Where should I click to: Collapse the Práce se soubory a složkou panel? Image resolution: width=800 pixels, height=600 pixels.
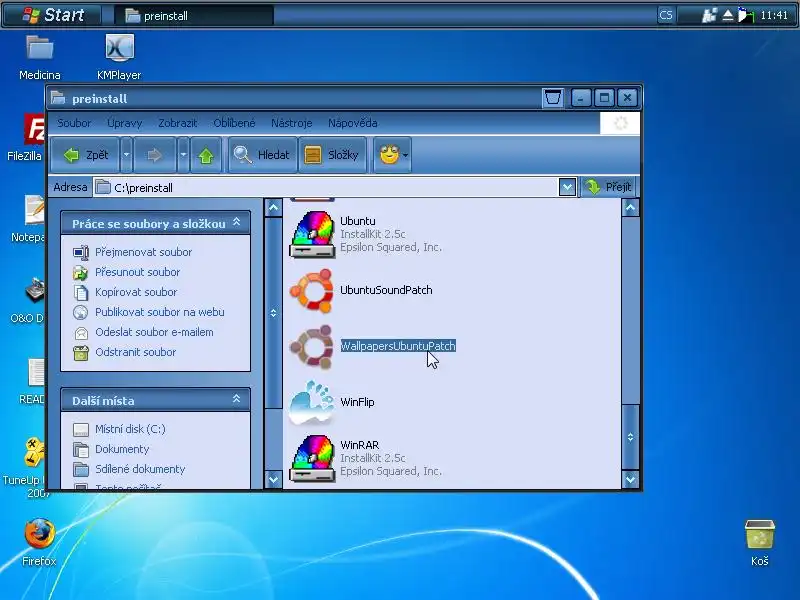(x=236, y=222)
